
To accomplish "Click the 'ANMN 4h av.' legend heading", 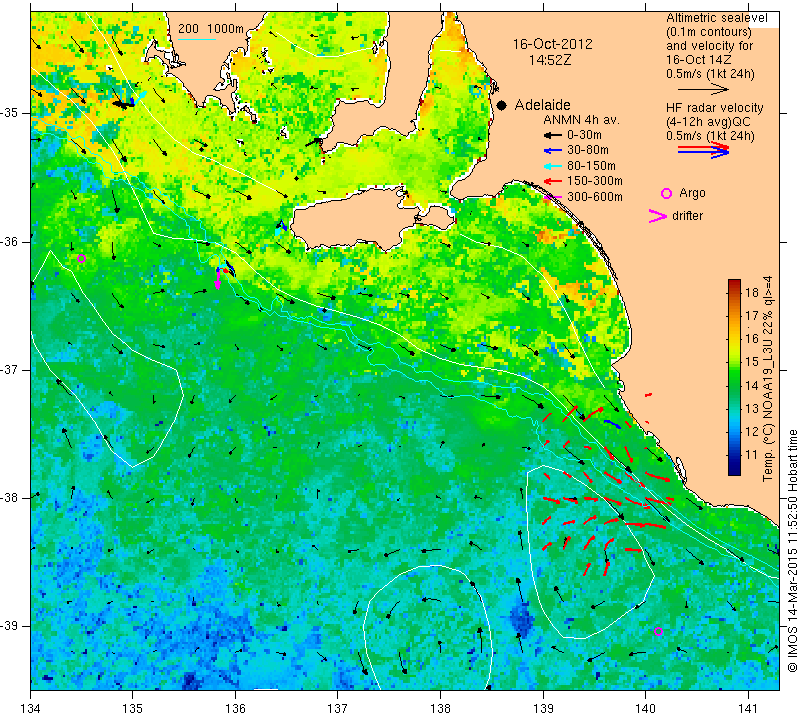I will click(581, 120).
